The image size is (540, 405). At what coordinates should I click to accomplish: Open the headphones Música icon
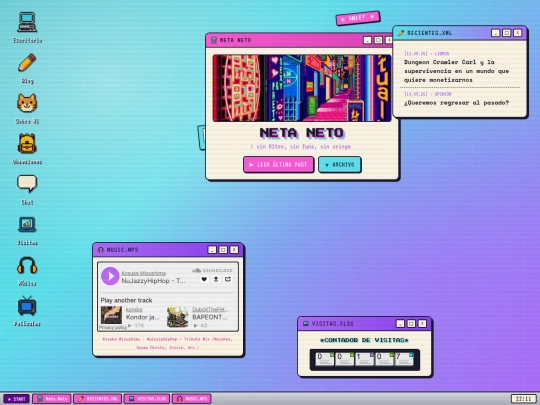point(27,271)
